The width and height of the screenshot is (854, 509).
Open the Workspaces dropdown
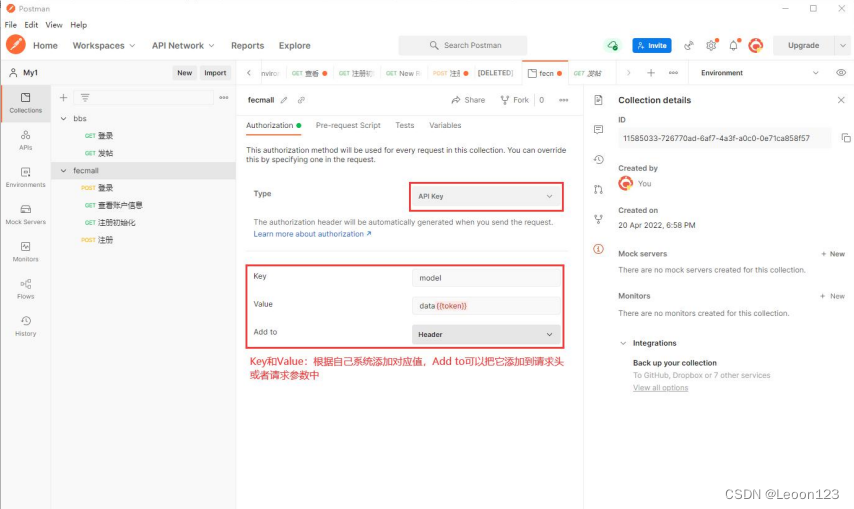pyautogui.click(x=103, y=45)
